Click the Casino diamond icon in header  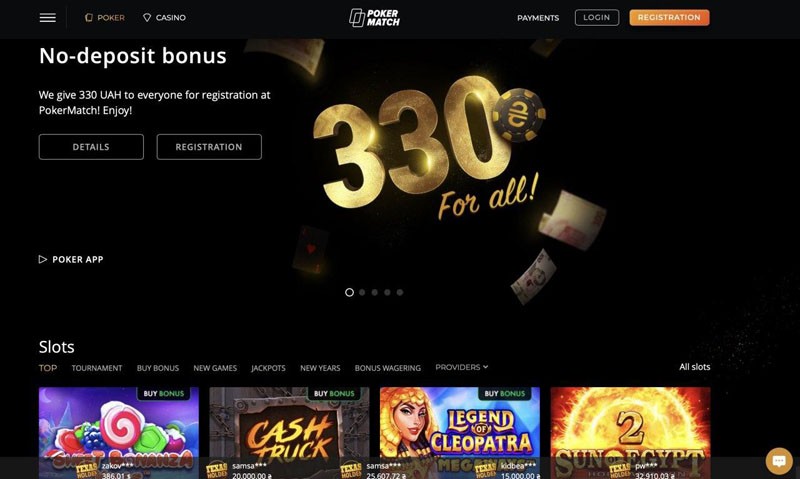147,18
